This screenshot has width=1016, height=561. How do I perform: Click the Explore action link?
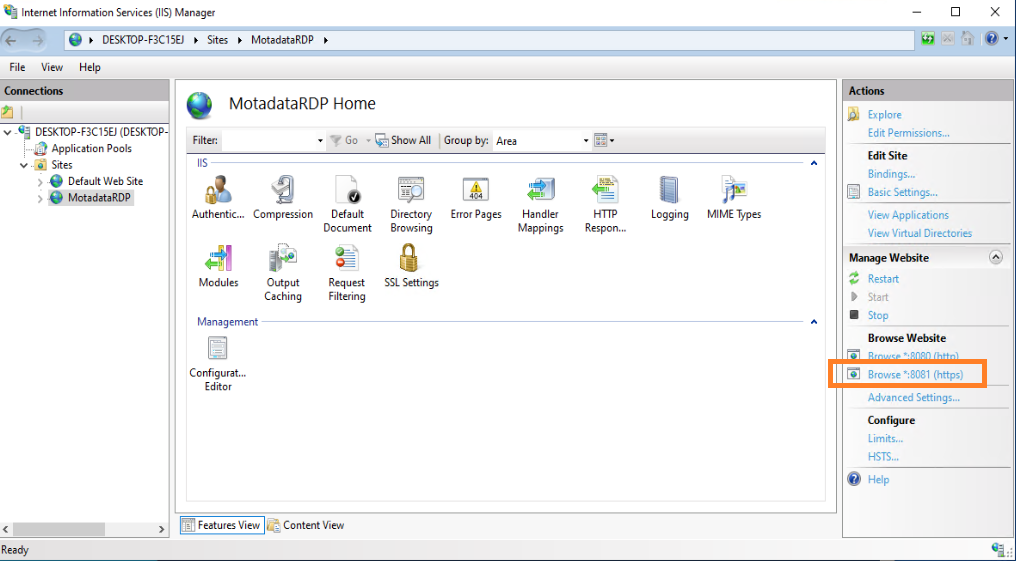884,115
